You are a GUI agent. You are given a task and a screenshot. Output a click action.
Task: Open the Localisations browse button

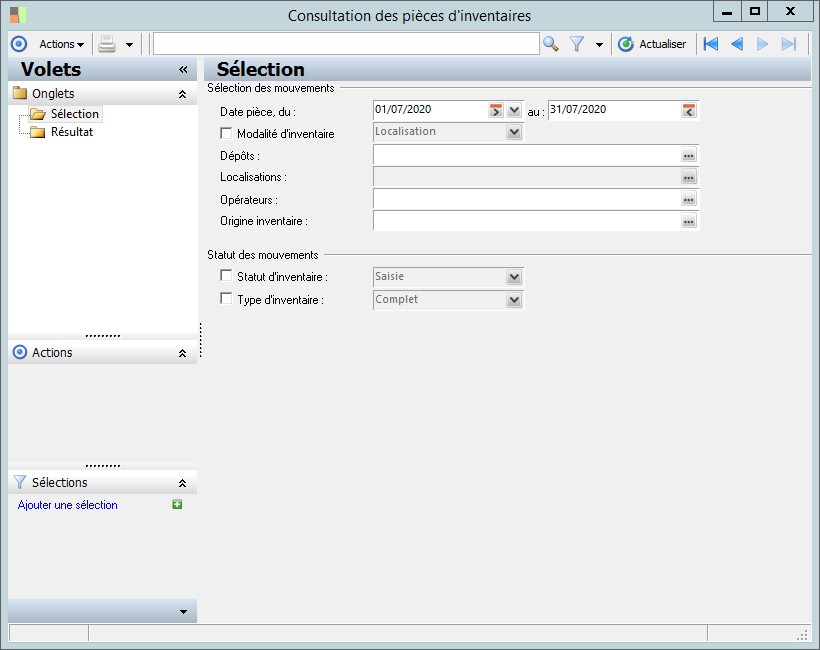[x=689, y=177]
